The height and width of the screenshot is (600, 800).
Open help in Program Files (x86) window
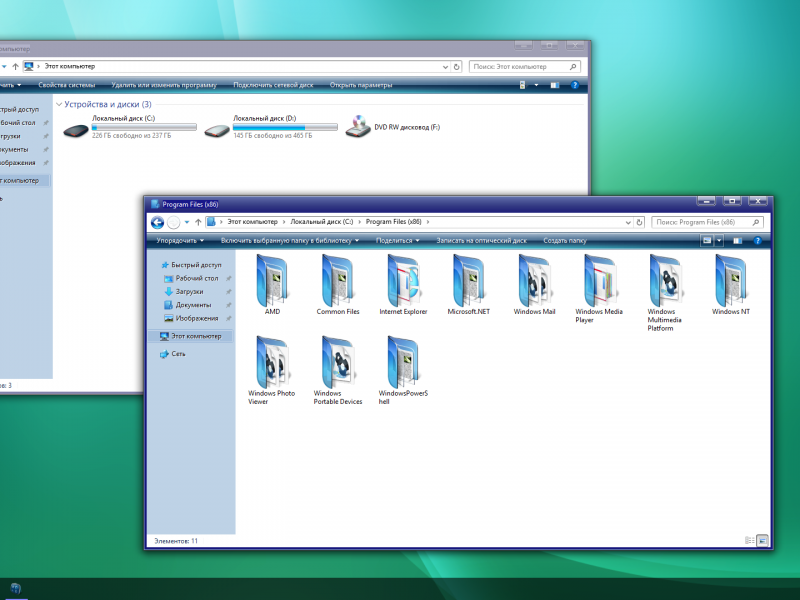758,241
